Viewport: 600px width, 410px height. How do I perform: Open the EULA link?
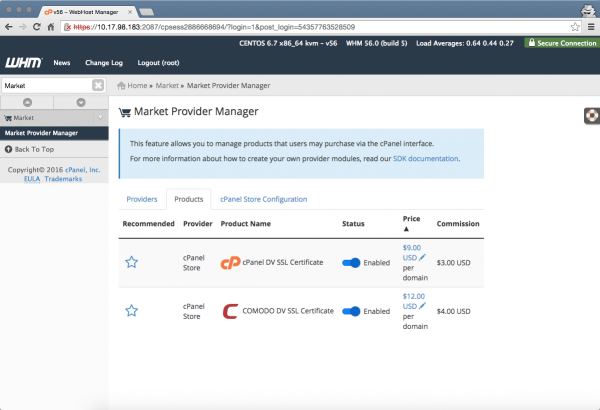coord(32,179)
